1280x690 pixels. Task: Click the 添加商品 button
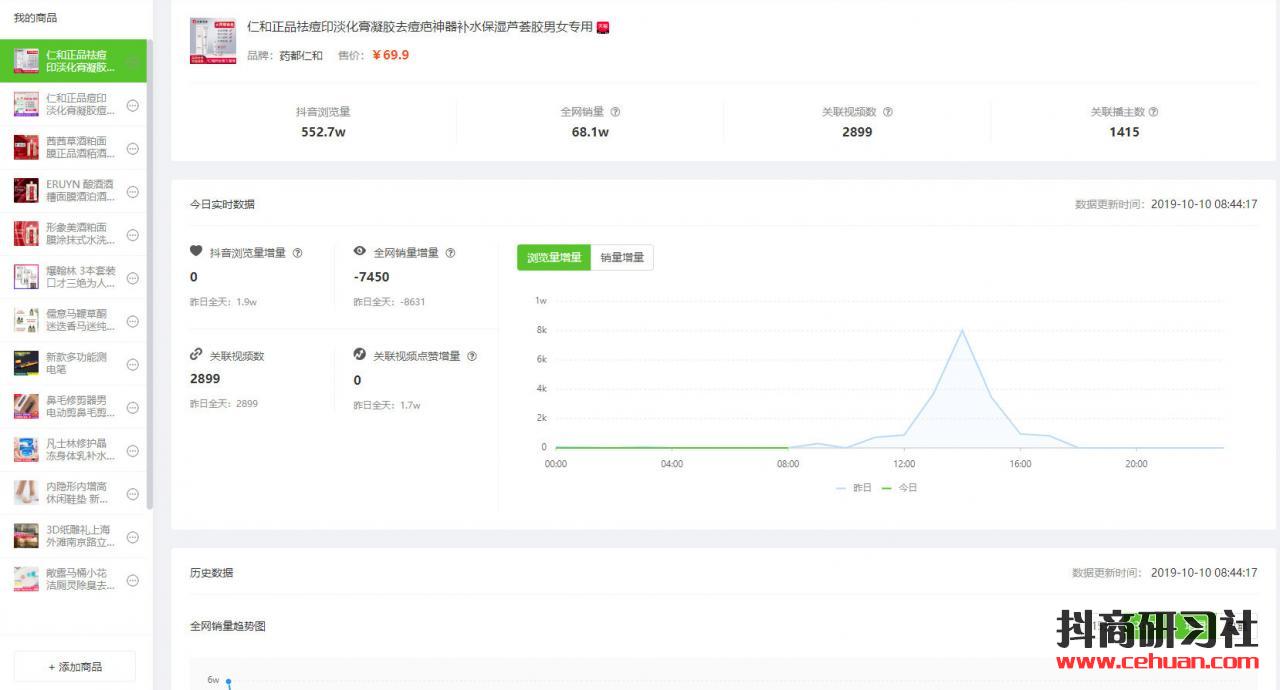75,666
